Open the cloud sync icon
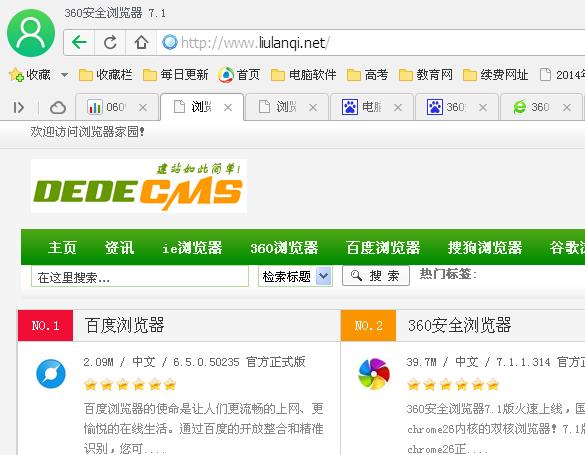 tap(58, 108)
